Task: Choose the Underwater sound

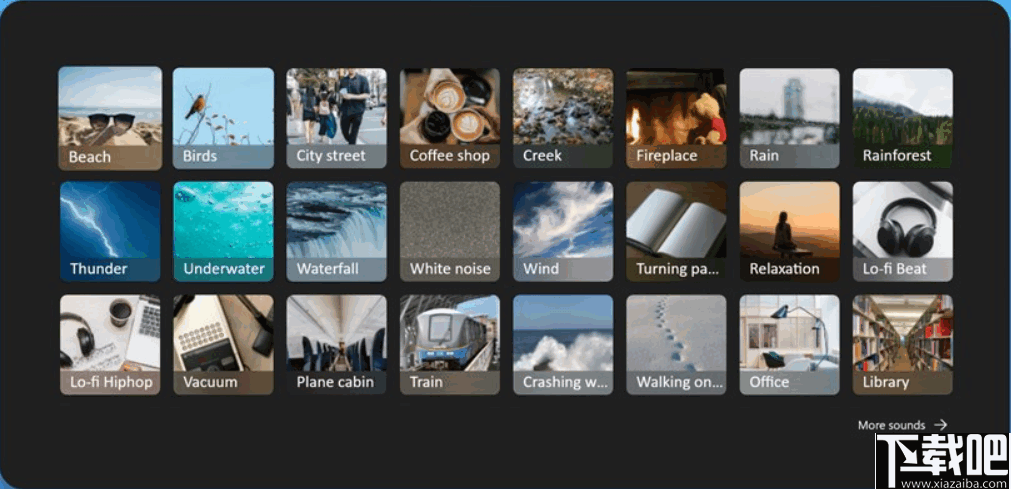Action: [x=223, y=232]
